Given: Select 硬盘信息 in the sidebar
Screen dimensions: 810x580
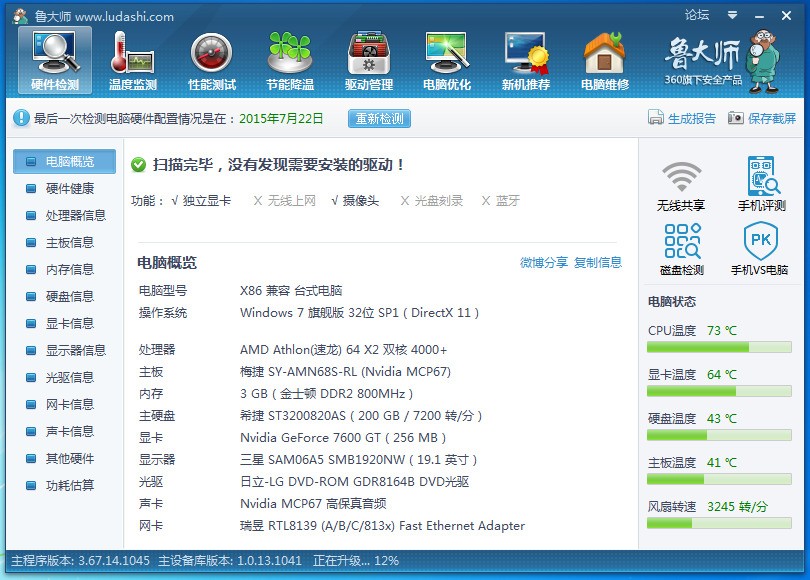Looking at the screenshot, I should (x=65, y=296).
